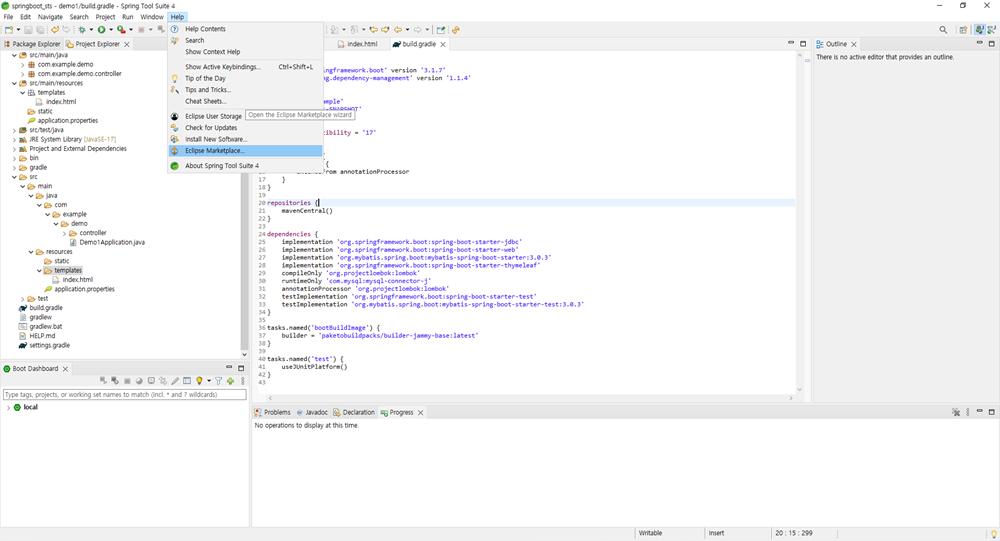This screenshot has height=541, width=1000.
Task: Click the Back navigation arrow in toolbar
Action: pos(397,29)
